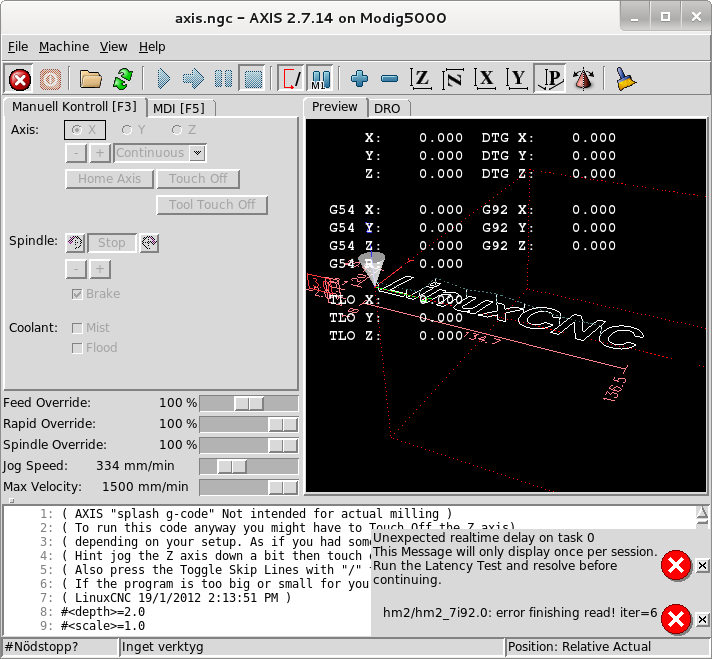Dismiss the hm2_7i92 read error message

tap(702, 619)
